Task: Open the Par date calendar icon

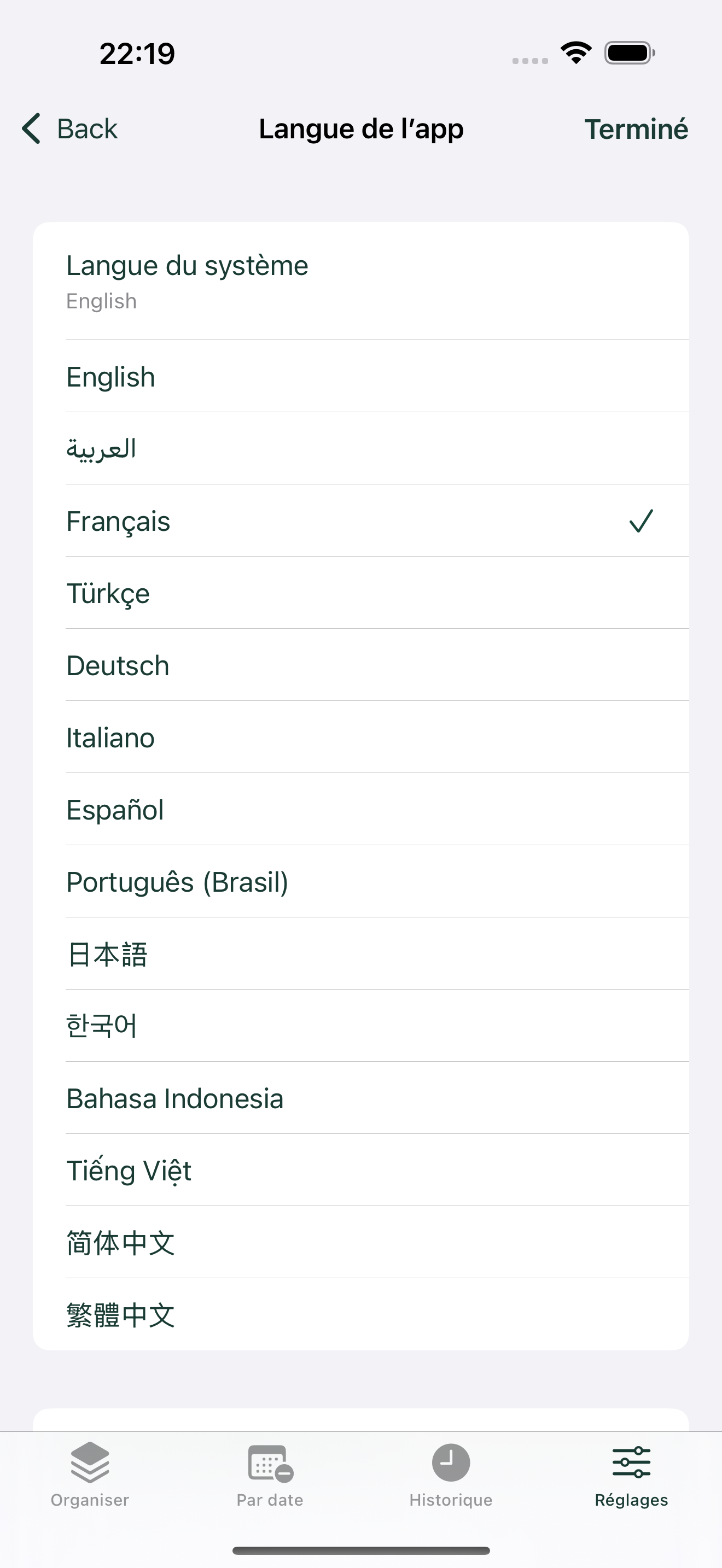Action: click(x=270, y=1462)
